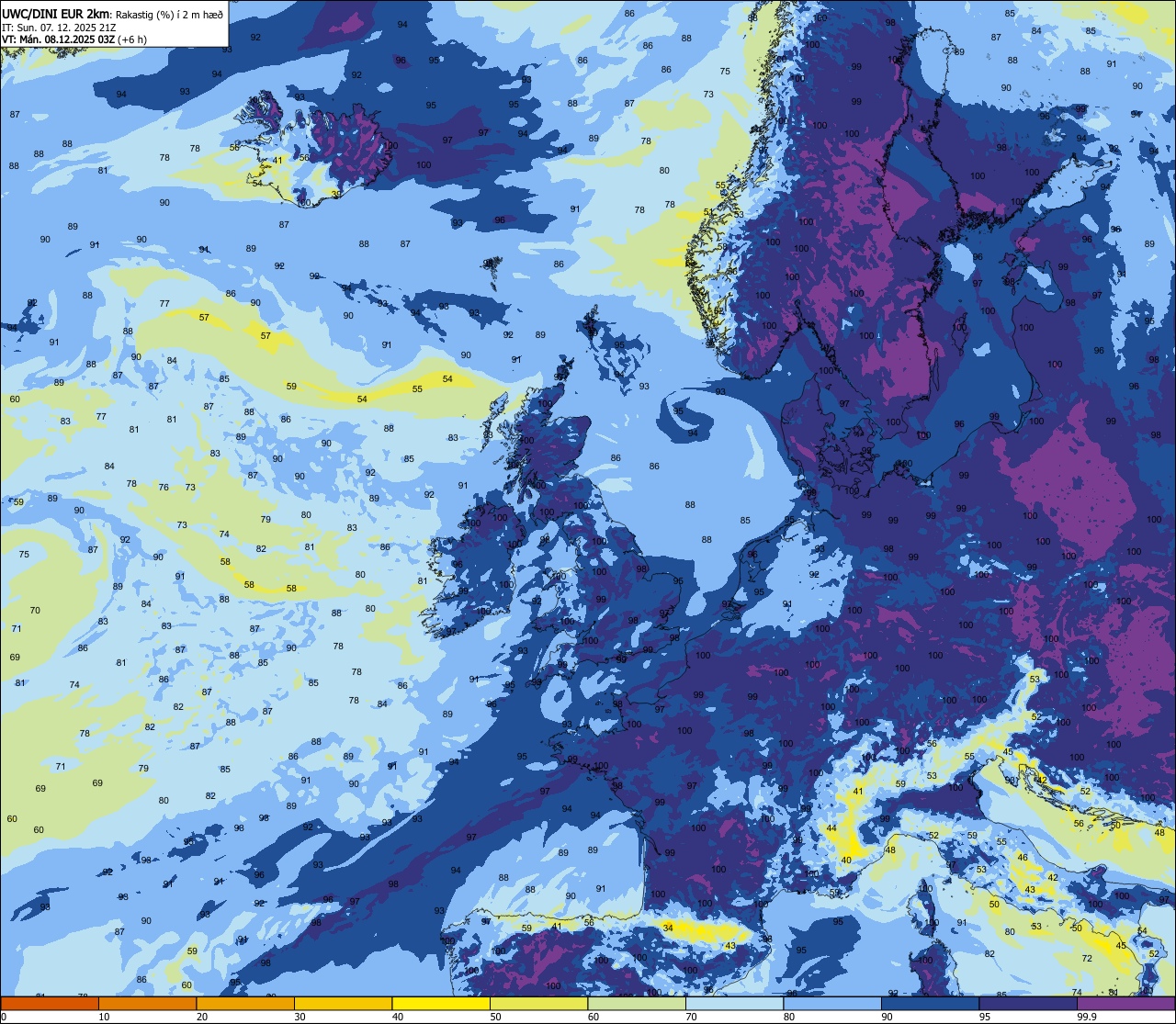Image resolution: width=1176 pixels, height=1024 pixels.
Task: Click the '34' humidity value over Spain
Action: click(668, 928)
